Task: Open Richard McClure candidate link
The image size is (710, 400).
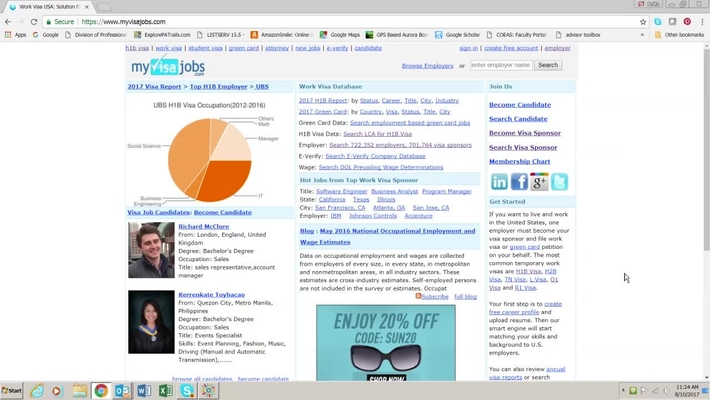Action: point(203,227)
